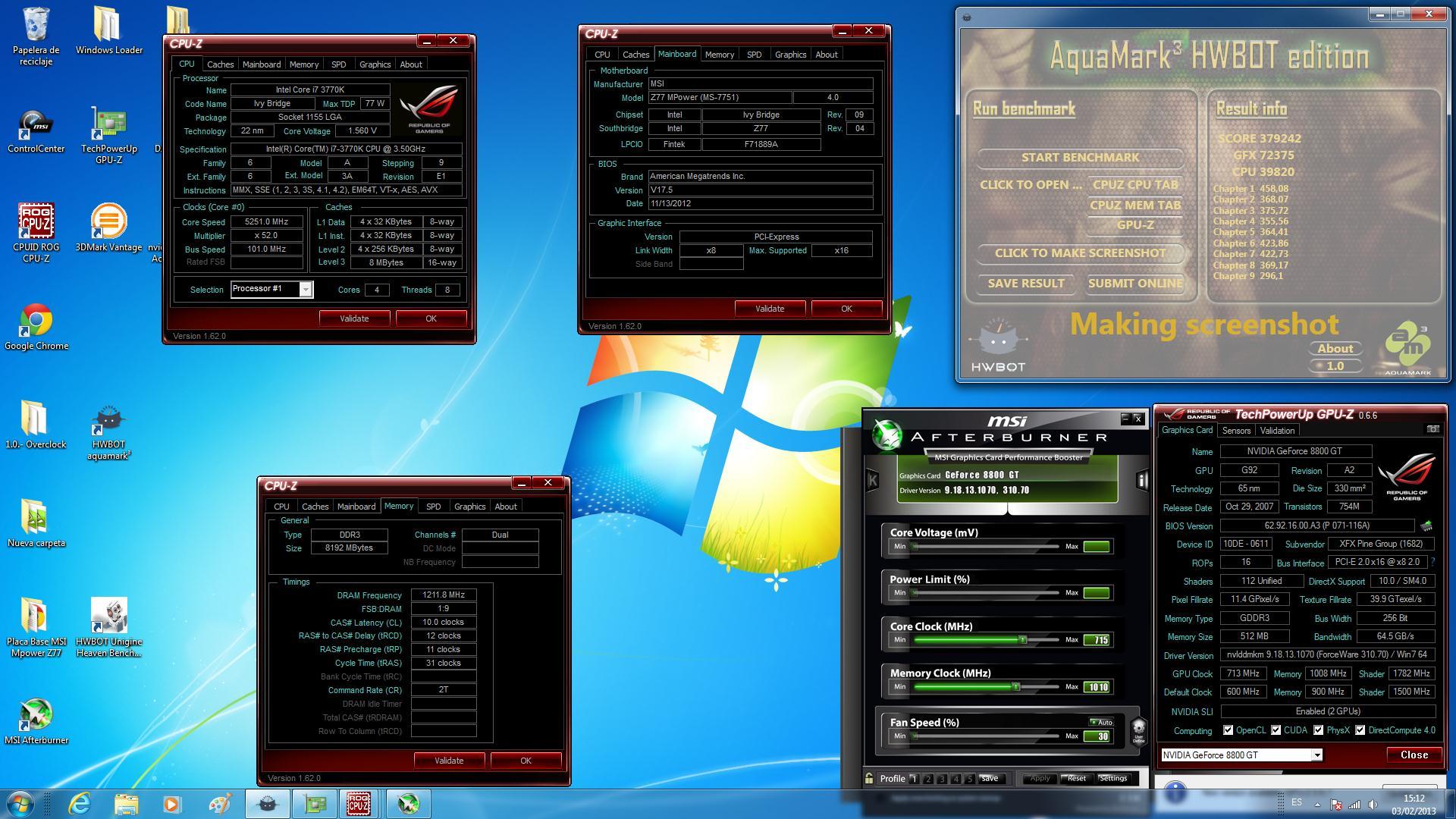Screen dimensions: 1456x819
Task: Click the Windows Start orb
Action: pyautogui.click(x=20, y=803)
